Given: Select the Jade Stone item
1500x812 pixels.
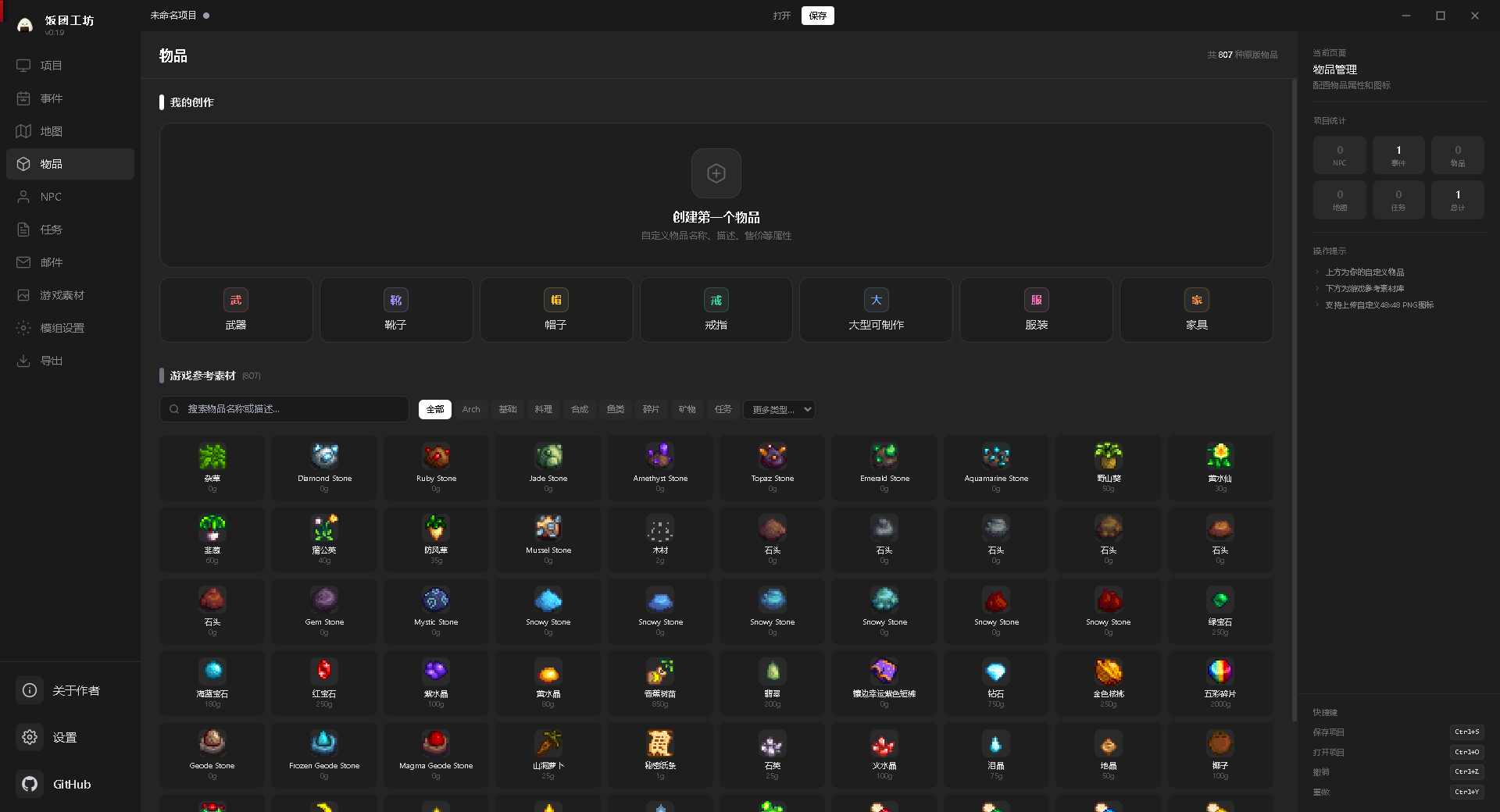Looking at the screenshot, I should (548, 467).
